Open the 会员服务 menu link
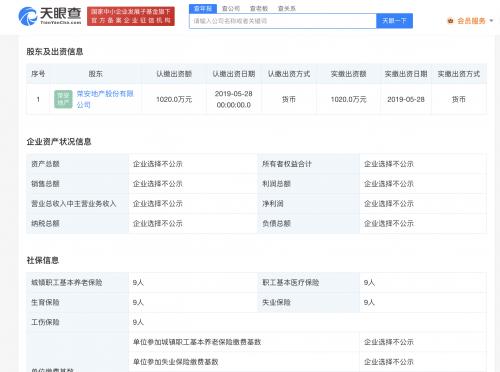 point(471,21)
